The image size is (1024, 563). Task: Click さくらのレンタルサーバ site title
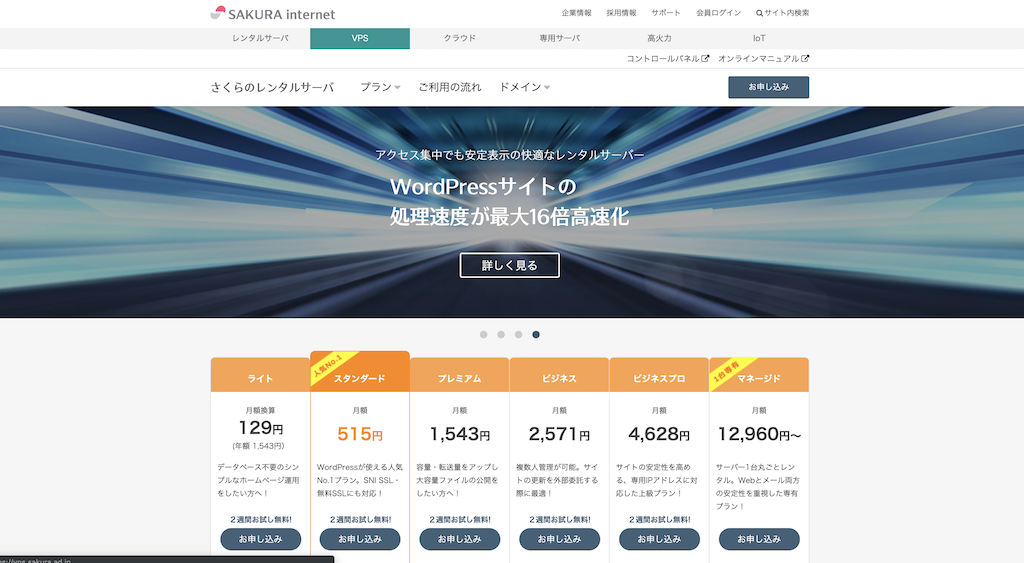click(x=272, y=87)
